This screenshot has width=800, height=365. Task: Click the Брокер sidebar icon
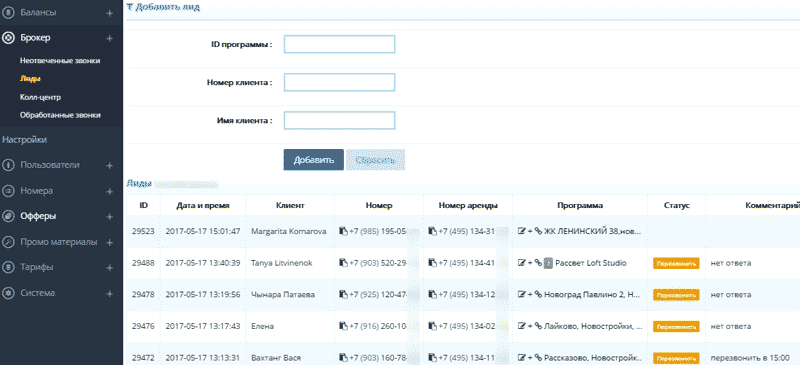(x=8, y=38)
